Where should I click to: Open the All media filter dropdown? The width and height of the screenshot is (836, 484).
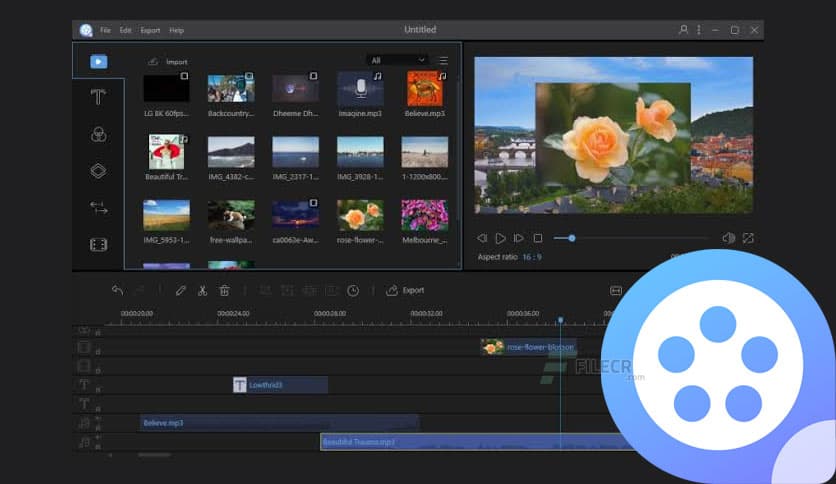397,60
